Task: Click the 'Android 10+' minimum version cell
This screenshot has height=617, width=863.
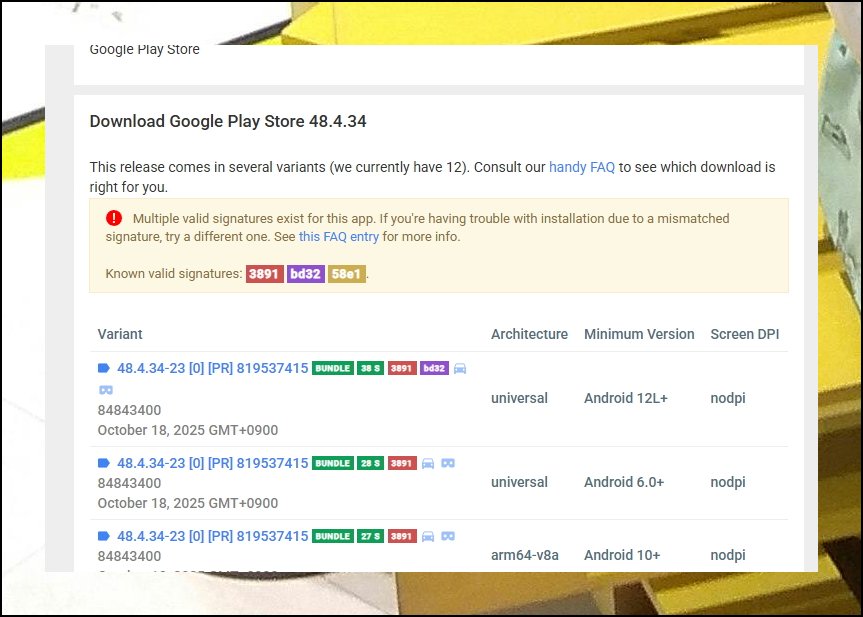Action: pos(622,555)
